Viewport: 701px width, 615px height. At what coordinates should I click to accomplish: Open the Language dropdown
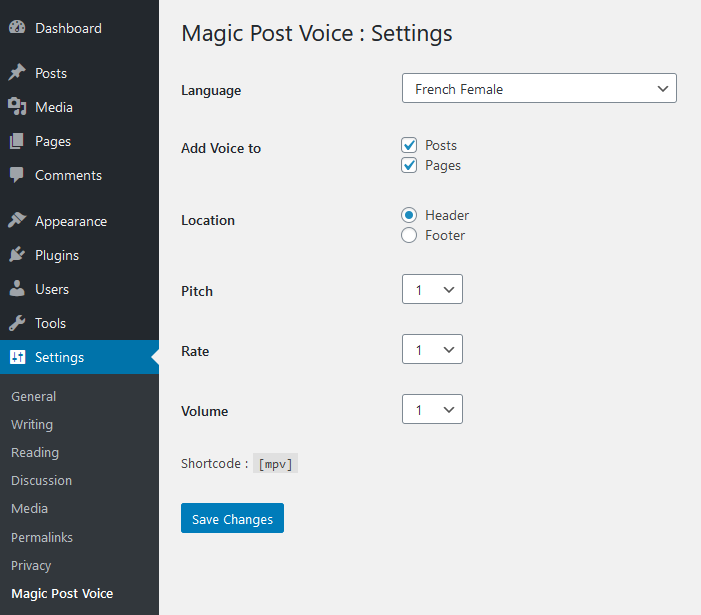(539, 88)
